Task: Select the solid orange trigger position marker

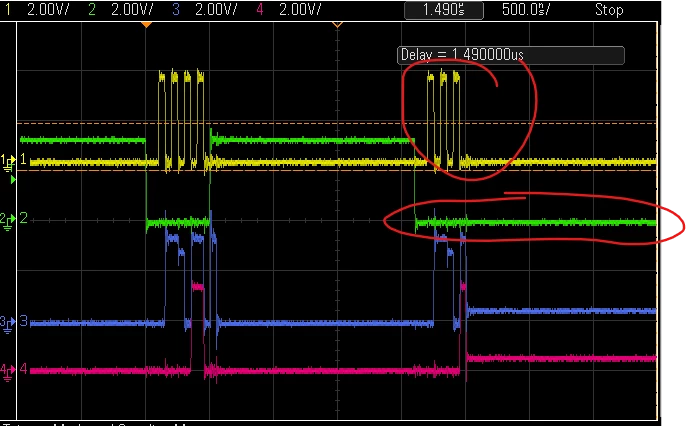Action: (x=146, y=25)
